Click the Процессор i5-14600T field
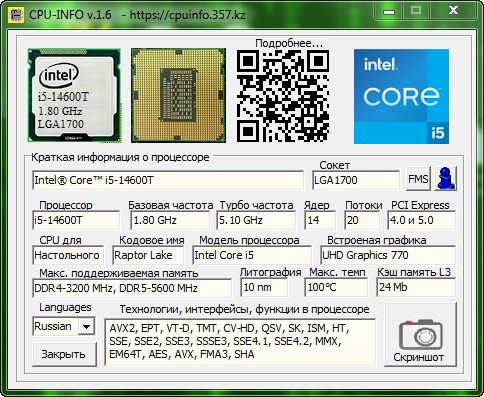 coord(76,220)
